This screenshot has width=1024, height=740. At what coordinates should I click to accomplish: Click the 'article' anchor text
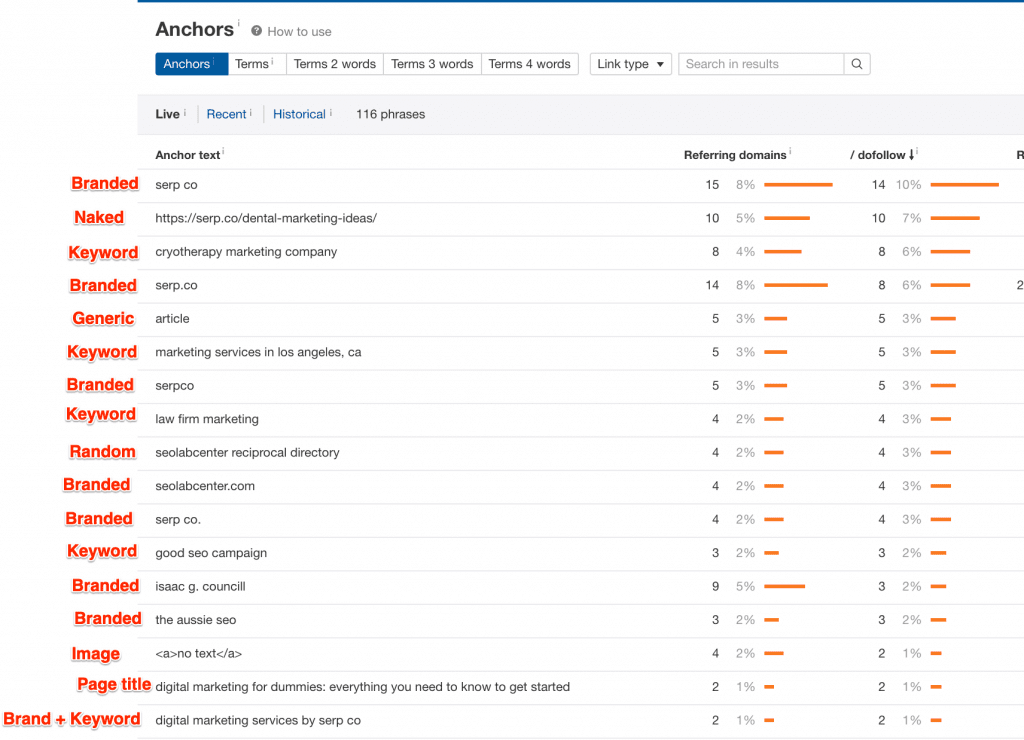[x=172, y=319]
